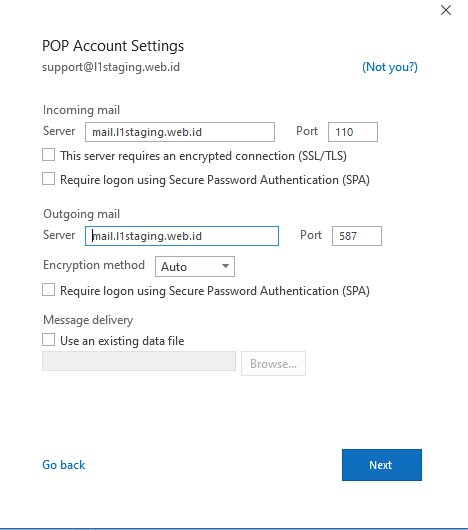The width and height of the screenshot is (468, 530).
Task: Click the "(Not you?)" link
Action: click(390, 67)
